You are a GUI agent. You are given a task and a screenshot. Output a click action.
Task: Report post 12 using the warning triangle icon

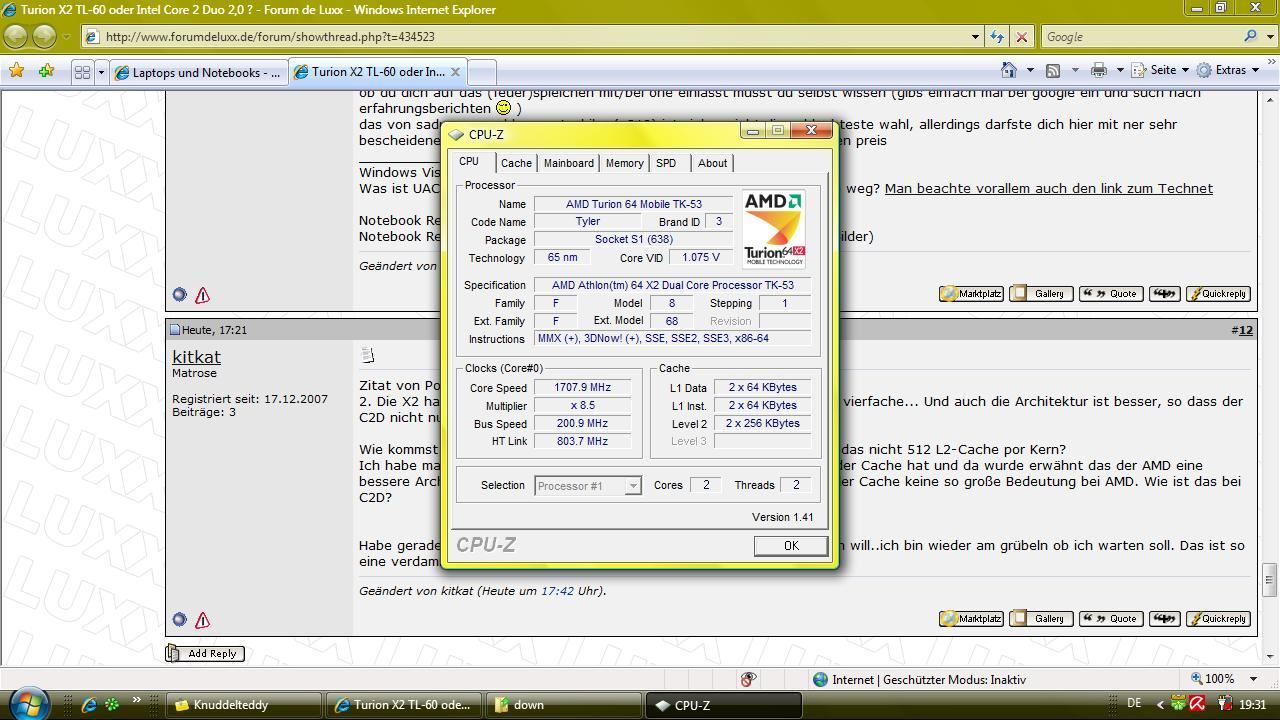click(x=202, y=620)
